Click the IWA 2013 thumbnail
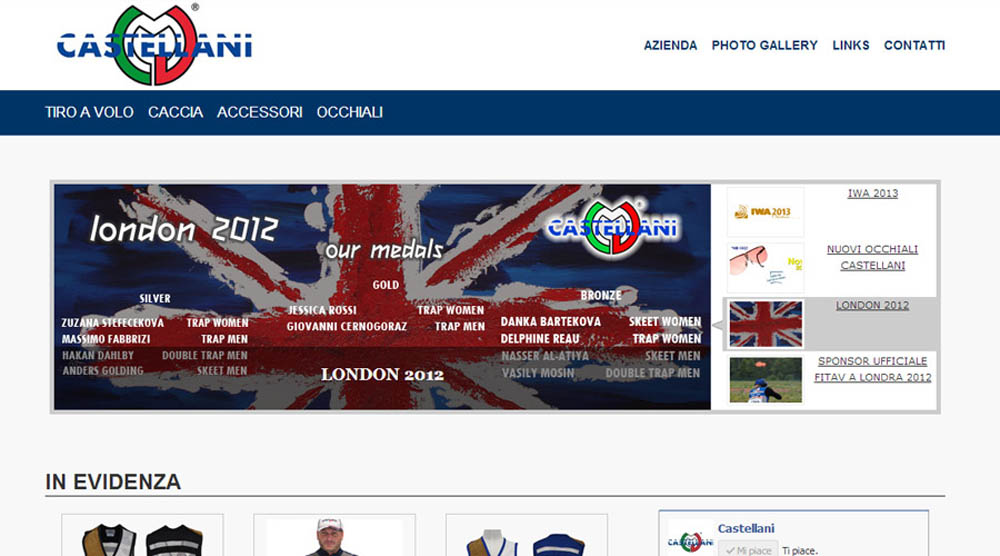This screenshot has height=556, width=1000. click(765, 212)
